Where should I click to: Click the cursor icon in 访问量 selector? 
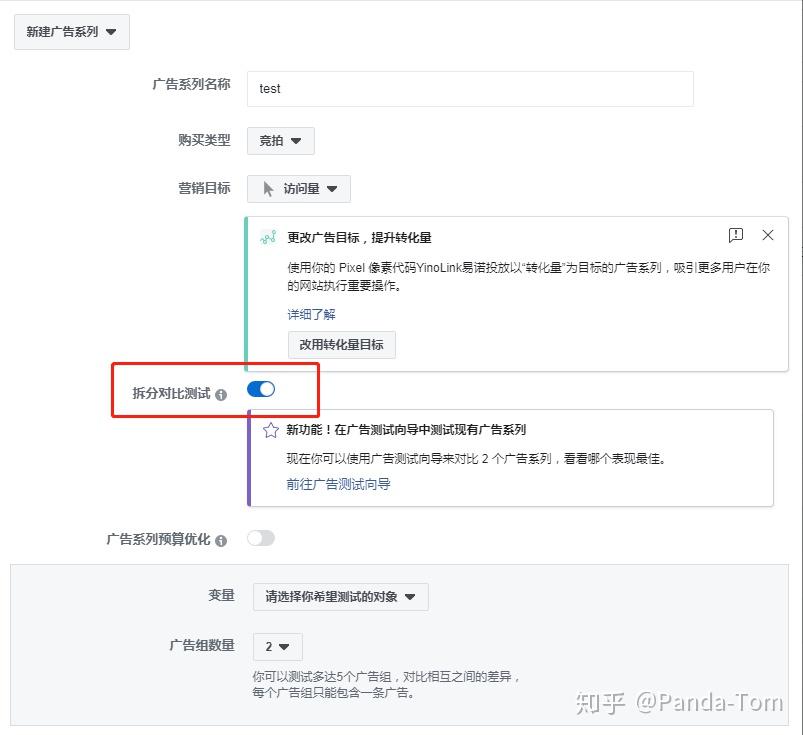[268, 189]
